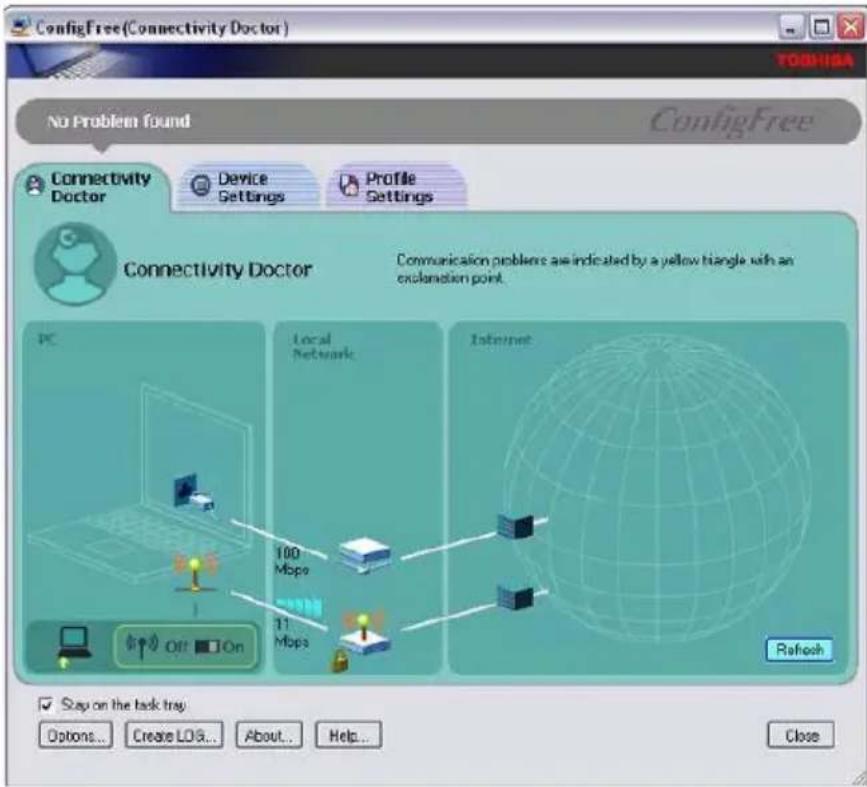
Task: Close window with red X button
Action: click(x=850, y=27)
